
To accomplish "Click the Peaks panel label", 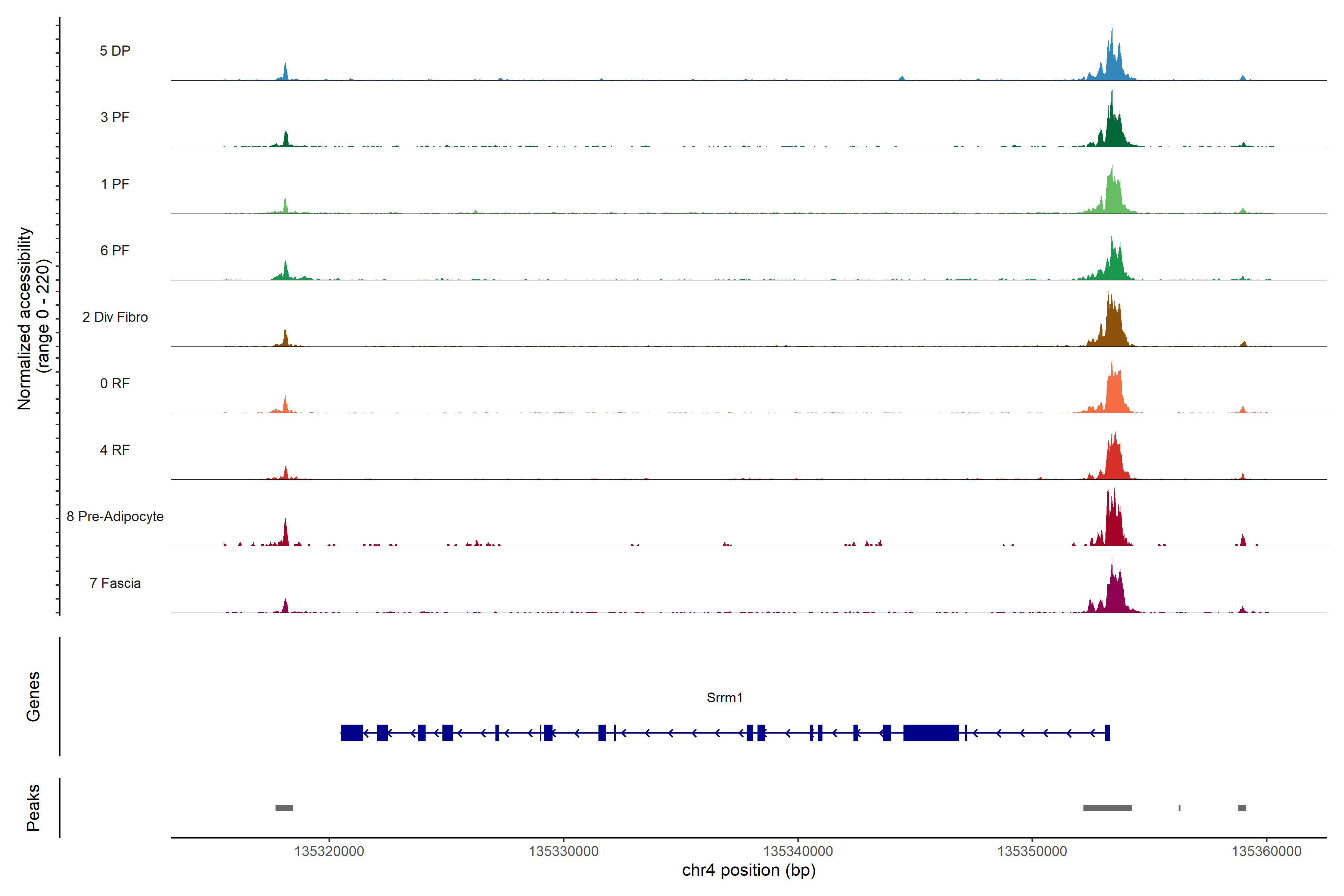I will [x=33, y=808].
